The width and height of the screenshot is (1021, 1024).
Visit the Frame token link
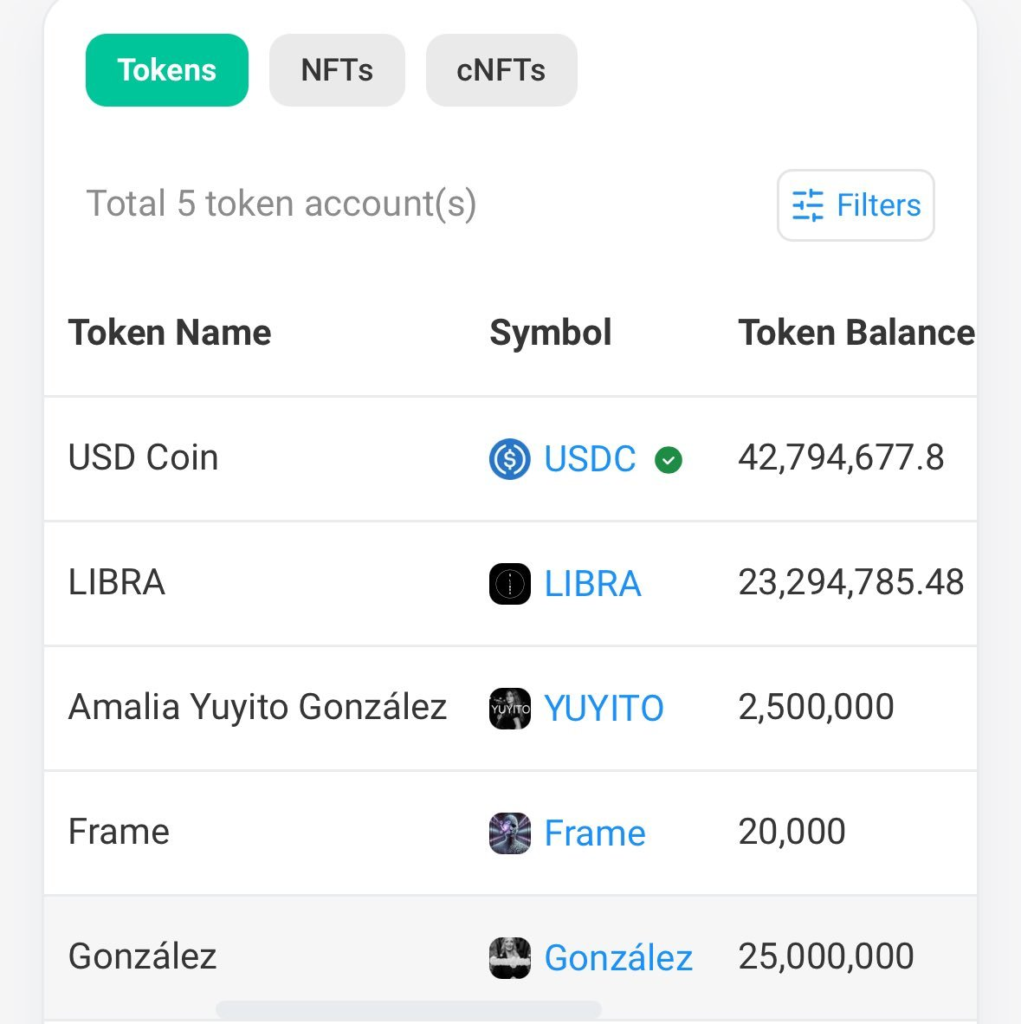tap(595, 833)
